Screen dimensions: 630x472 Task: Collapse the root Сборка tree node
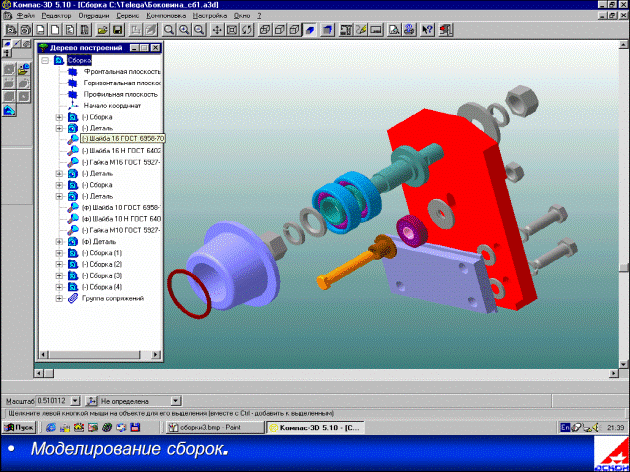pyautogui.click(x=45, y=60)
